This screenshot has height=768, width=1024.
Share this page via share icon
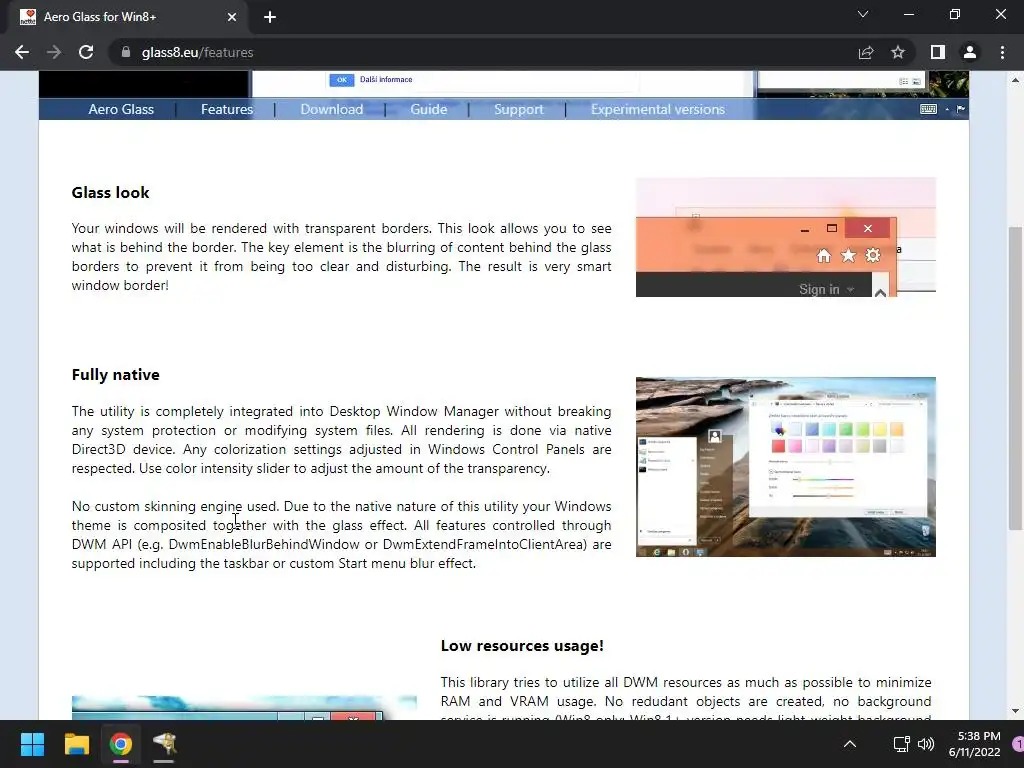tap(866, 52)
